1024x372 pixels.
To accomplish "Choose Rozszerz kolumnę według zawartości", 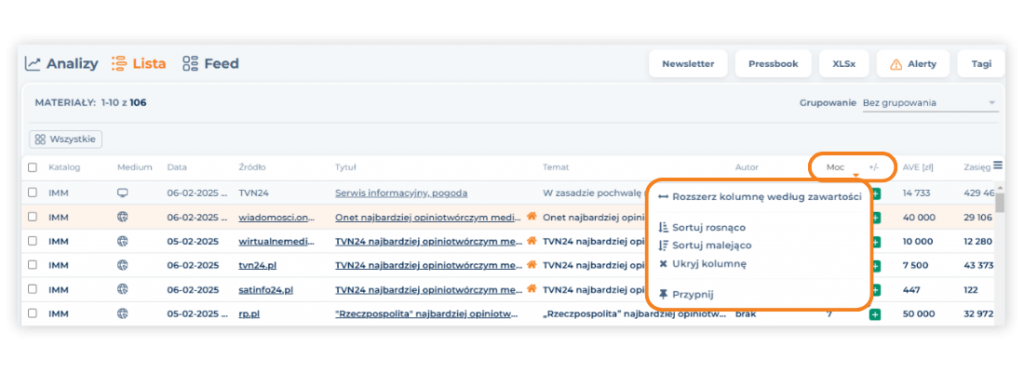I will click(x=760, y=197).
